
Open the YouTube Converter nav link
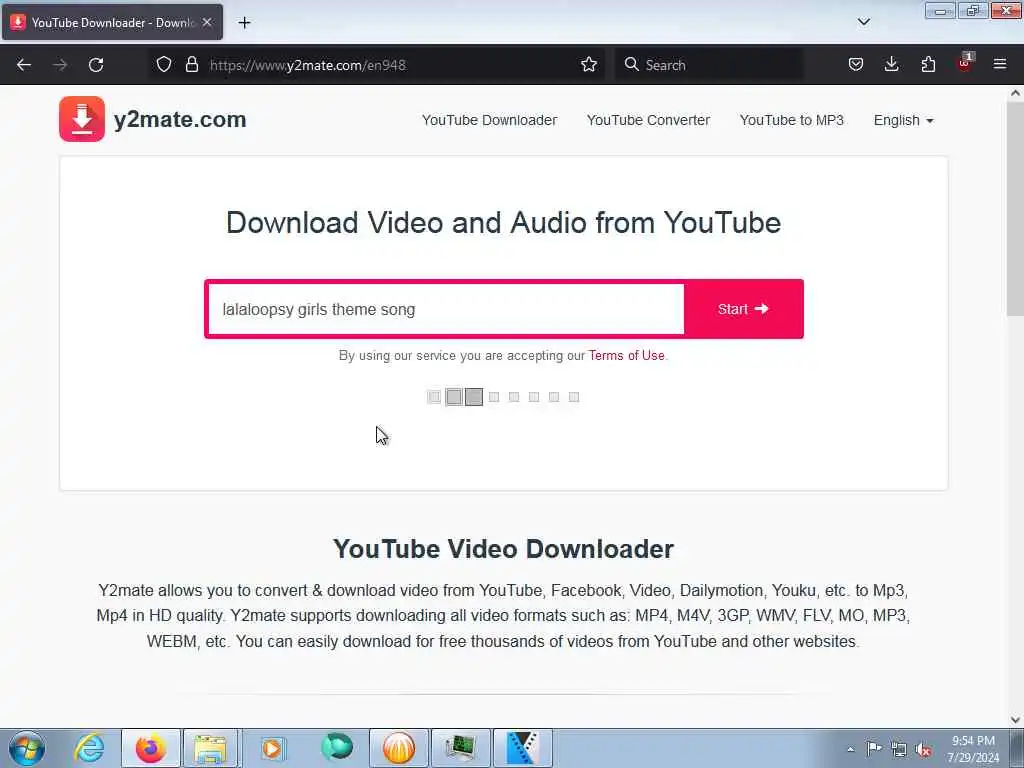pyautogui.click(x=648, y=120)
